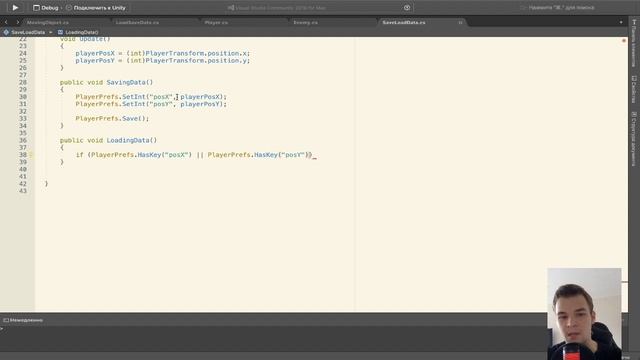The image size is (640, 360).
Task: Click the status icon beside the status bar
Action: [x=407, y=8]
